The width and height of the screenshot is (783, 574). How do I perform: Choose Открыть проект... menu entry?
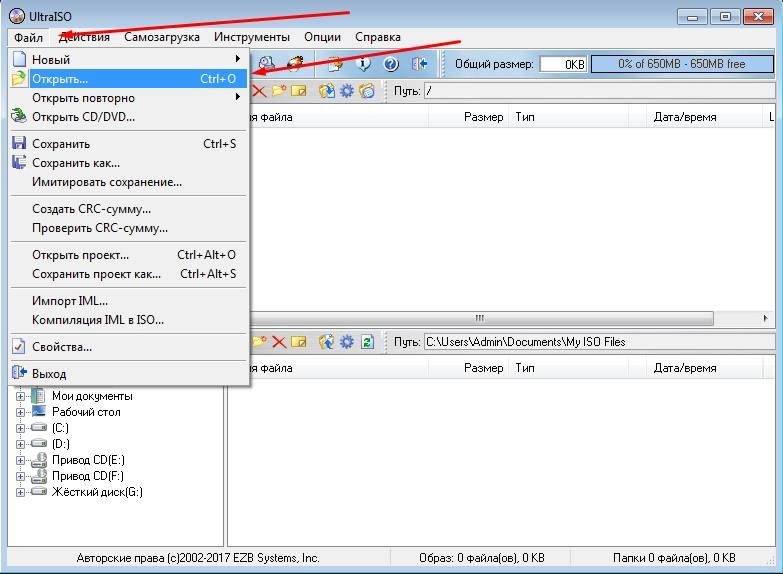[128, 255]
